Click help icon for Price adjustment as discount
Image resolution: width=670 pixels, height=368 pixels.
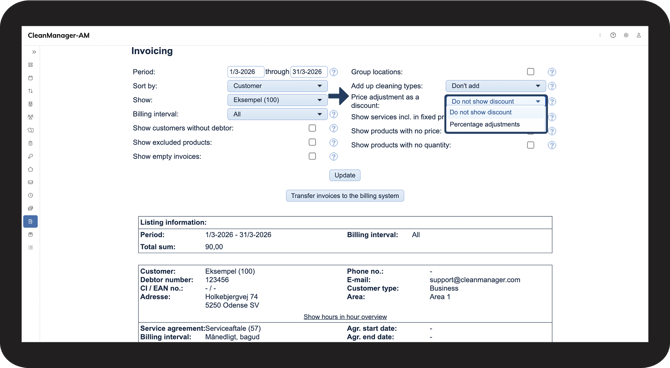point(552,102)
